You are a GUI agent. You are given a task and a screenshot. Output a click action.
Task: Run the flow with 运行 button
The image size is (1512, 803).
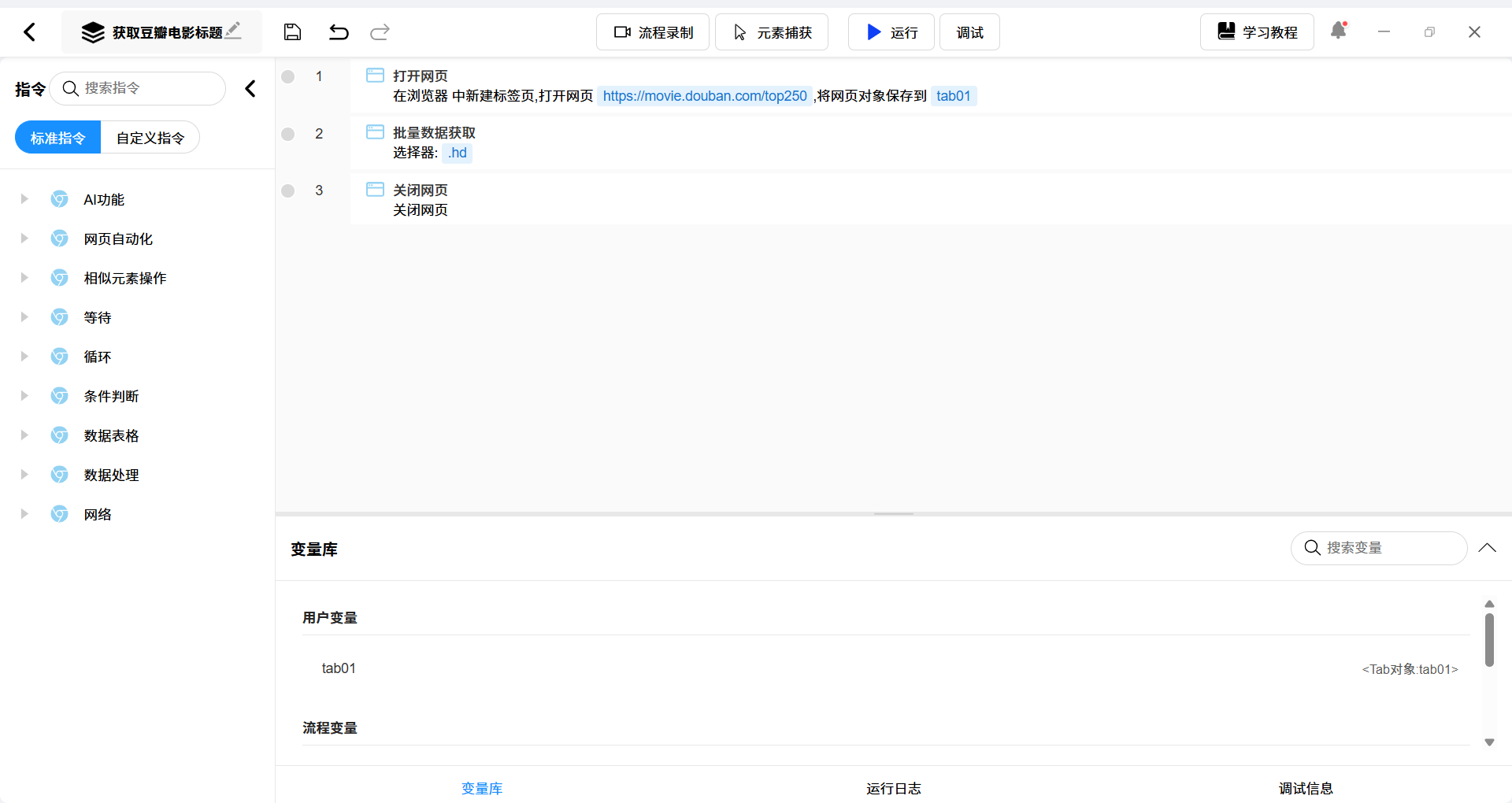point(890,32)
